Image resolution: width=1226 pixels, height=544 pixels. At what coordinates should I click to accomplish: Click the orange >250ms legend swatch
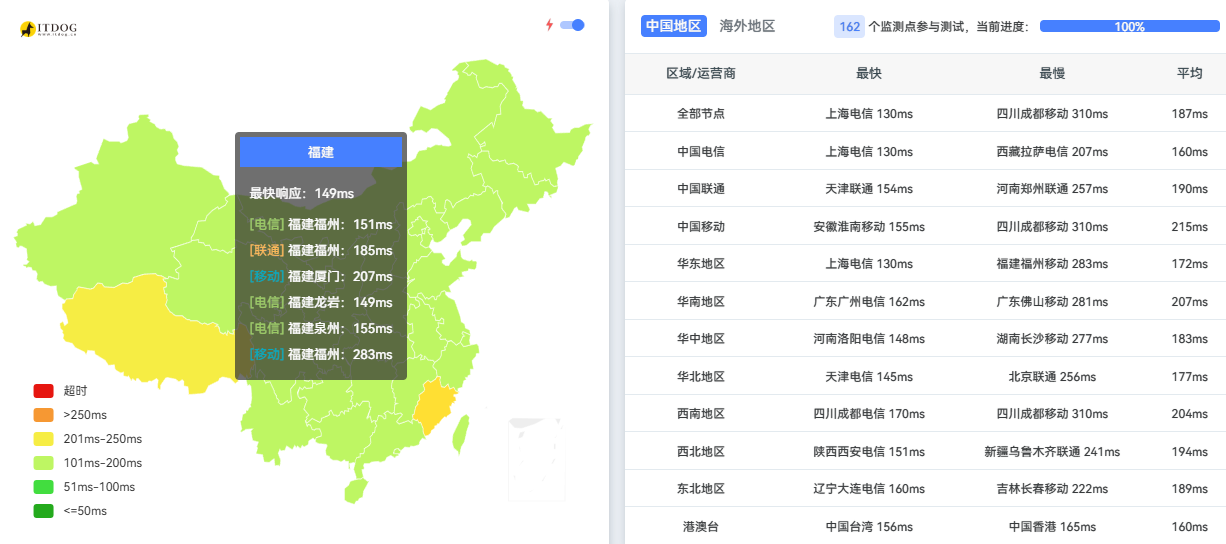(43, 415)
